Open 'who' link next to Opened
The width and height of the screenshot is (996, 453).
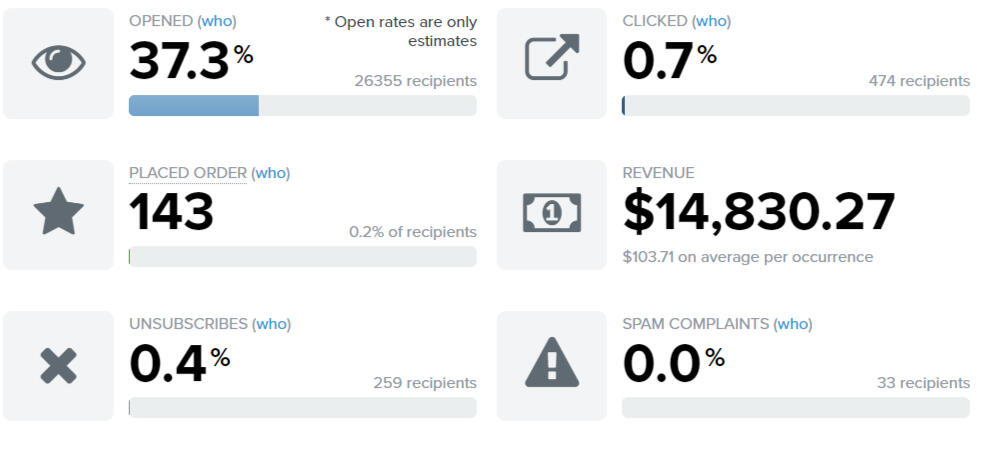[217, 21]
